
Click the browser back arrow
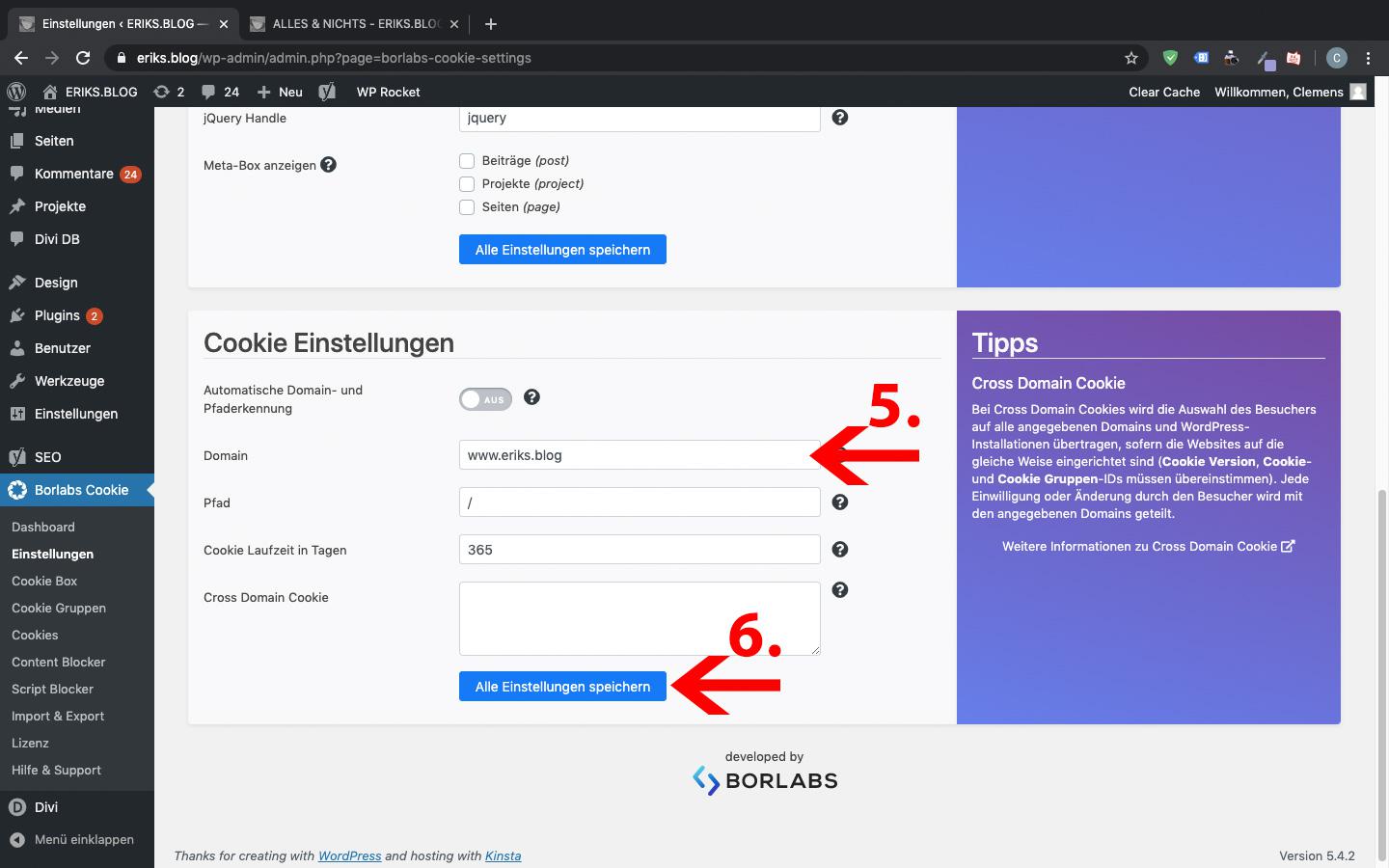21,58
